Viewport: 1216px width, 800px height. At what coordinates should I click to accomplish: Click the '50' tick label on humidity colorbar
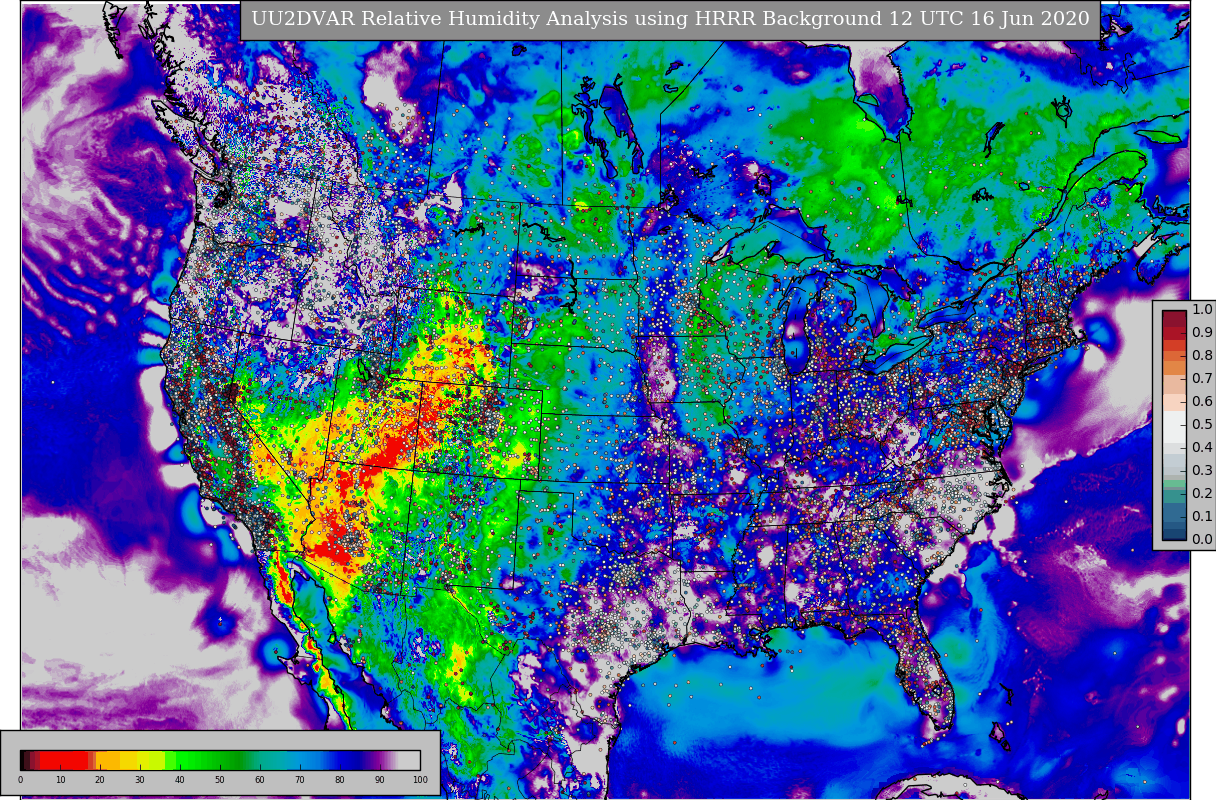(x=220, y=779)
